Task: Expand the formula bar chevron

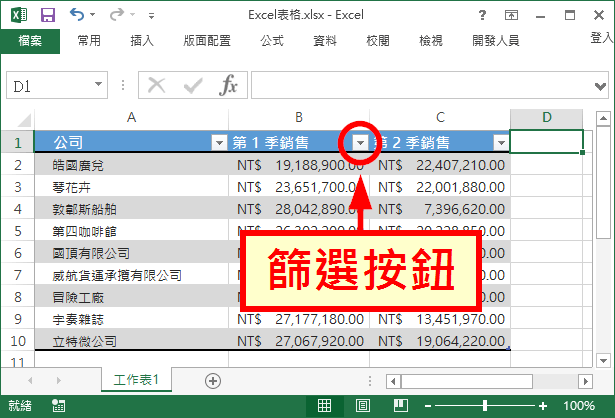Action: 600,86
